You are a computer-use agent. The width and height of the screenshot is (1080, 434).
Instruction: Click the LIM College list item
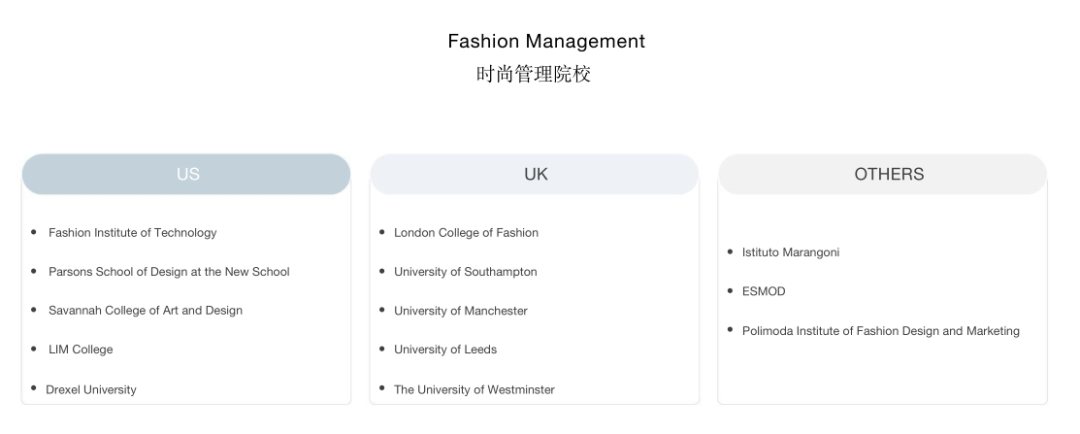tap(80, 350)
